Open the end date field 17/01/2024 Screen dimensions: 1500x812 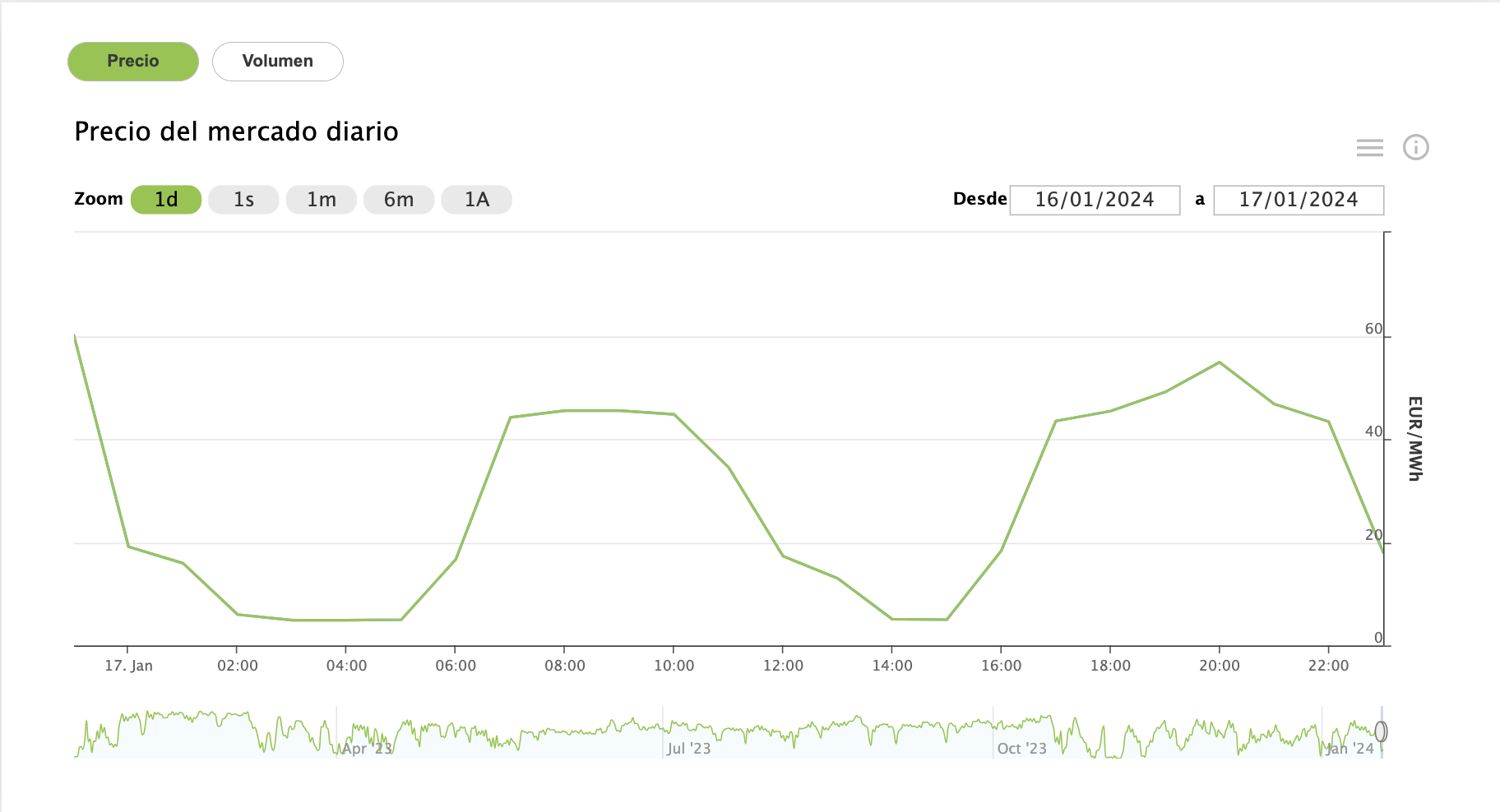pyautogui.click(x=1298, y=200)
